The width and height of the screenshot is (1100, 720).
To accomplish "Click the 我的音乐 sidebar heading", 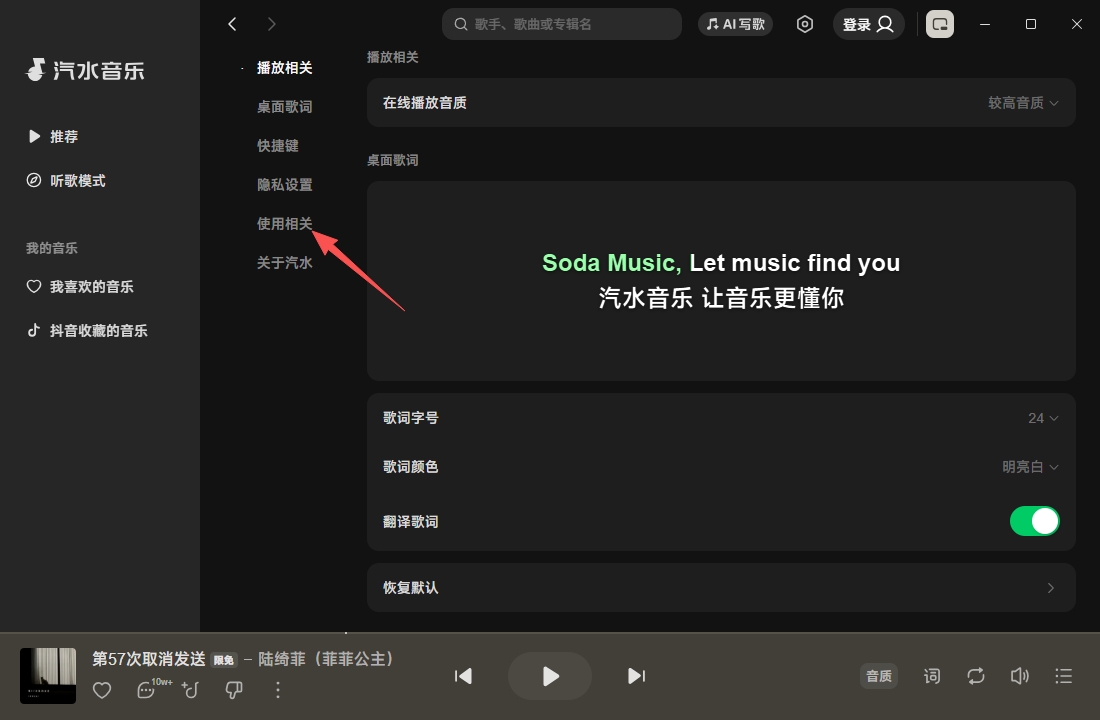I will click(52, 248).
